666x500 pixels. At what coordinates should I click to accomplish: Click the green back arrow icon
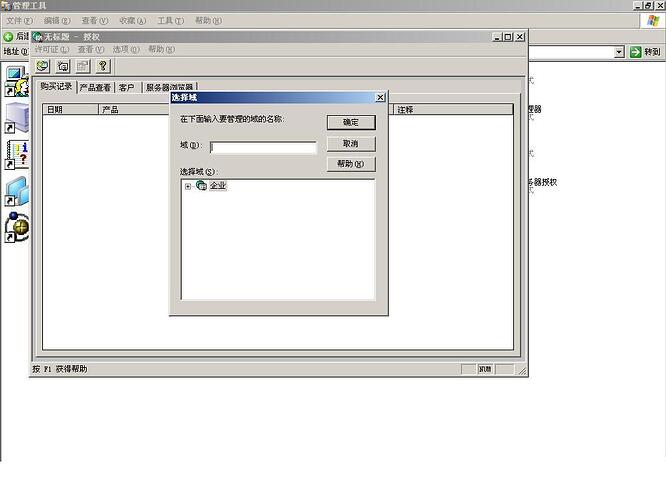coord(8,37)
